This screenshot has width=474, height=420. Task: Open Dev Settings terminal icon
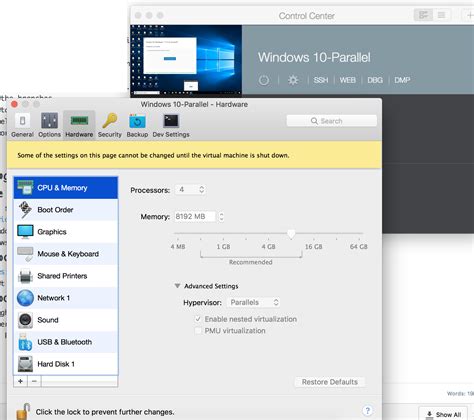click(171, 121)
